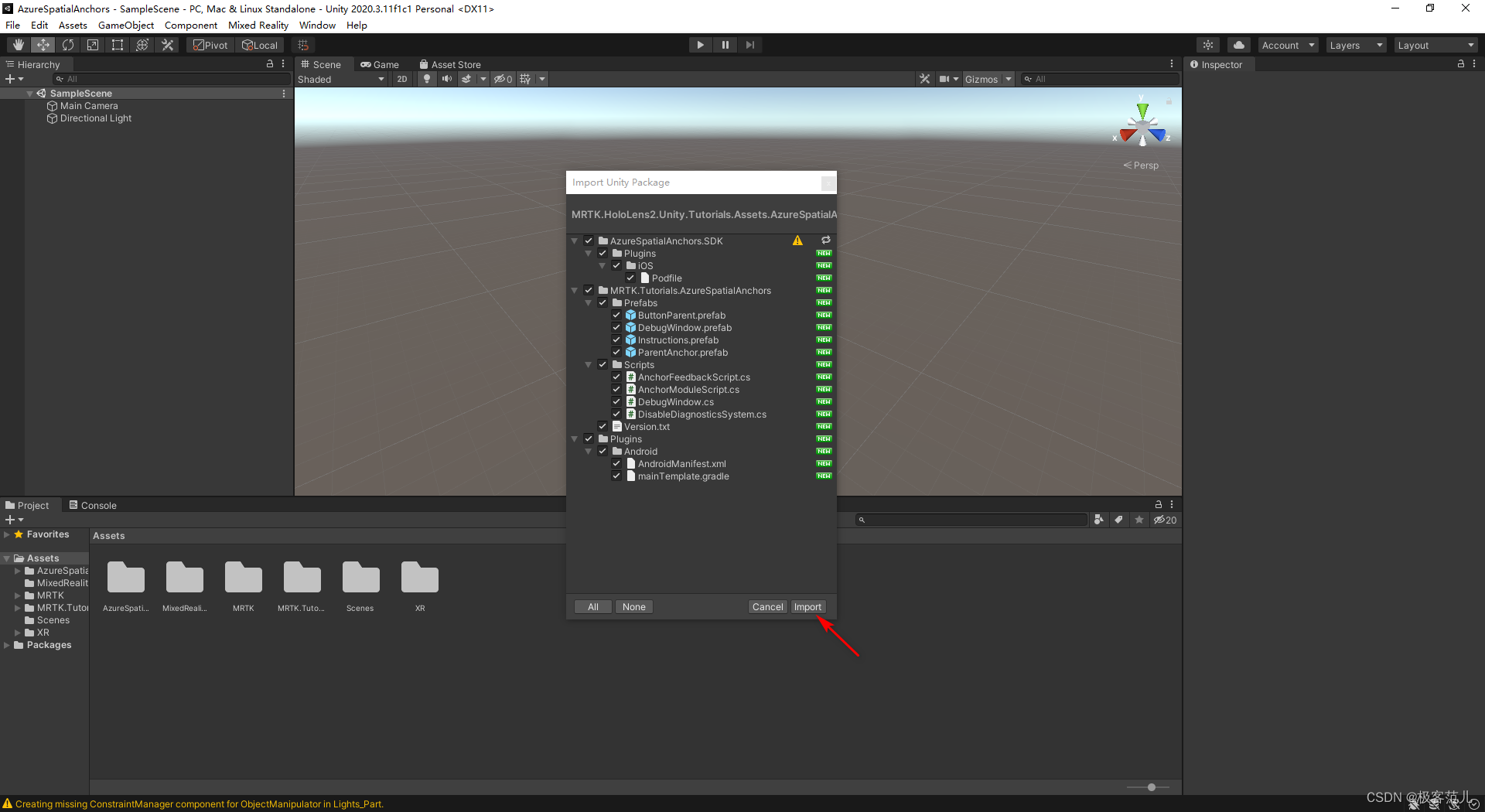Open favorites star filter in Project panel
Viewport: 1485px width, 812px height.
pos(1139,520)
